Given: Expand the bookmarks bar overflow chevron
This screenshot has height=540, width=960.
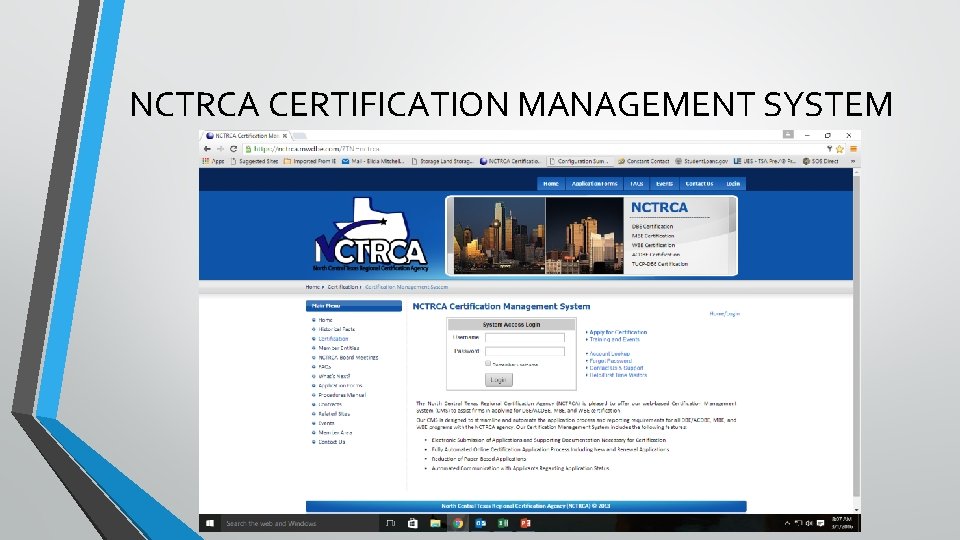Looking at the screenshot, I should [852, 160].
